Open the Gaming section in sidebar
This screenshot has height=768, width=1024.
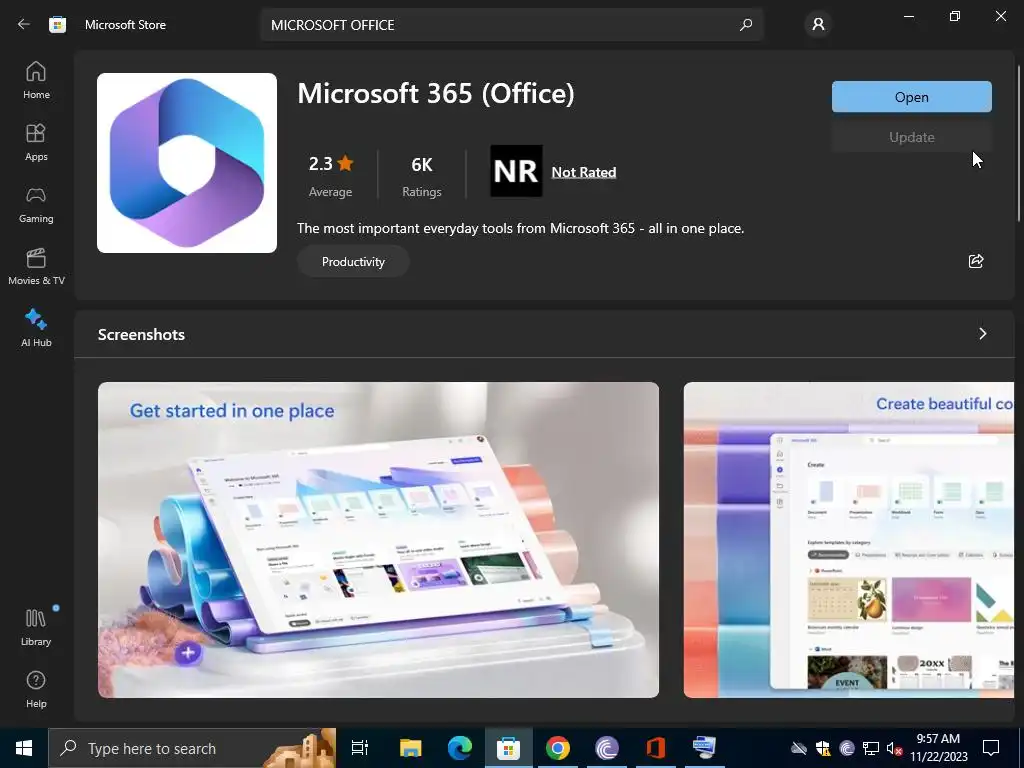pos(36,204)
